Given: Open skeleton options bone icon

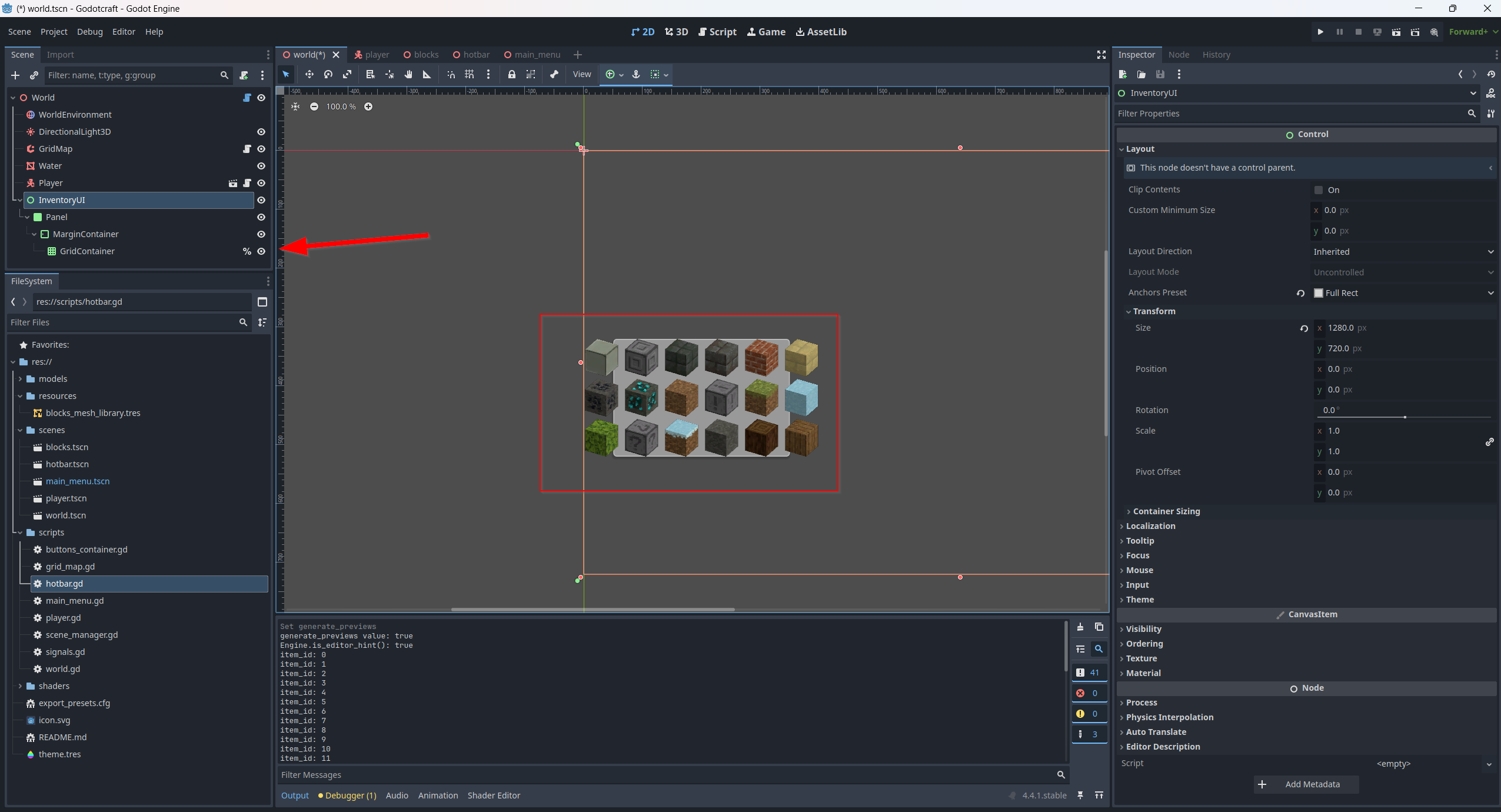Looking at the screenshot, I should 554,74.
